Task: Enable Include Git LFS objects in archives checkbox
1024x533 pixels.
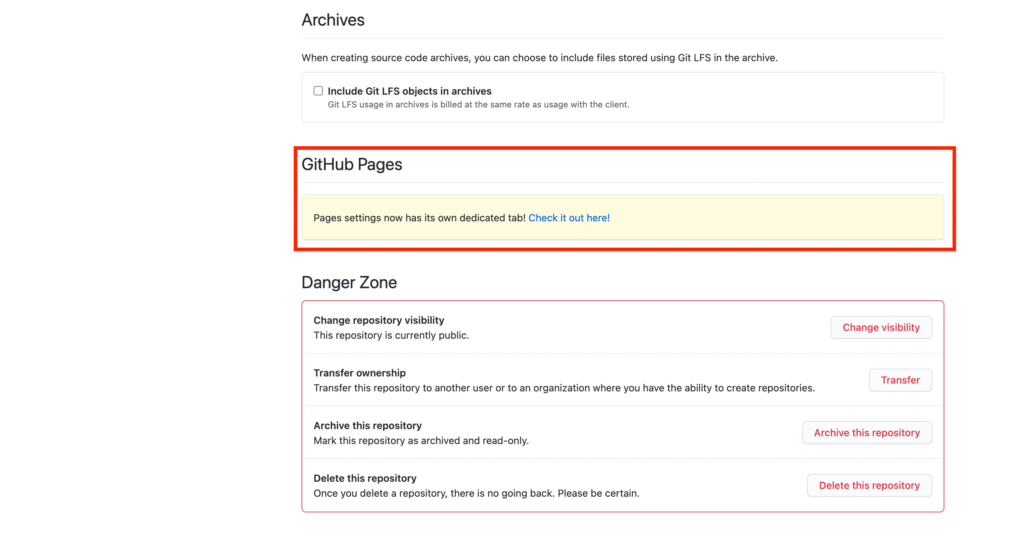Action: point(318,91)
